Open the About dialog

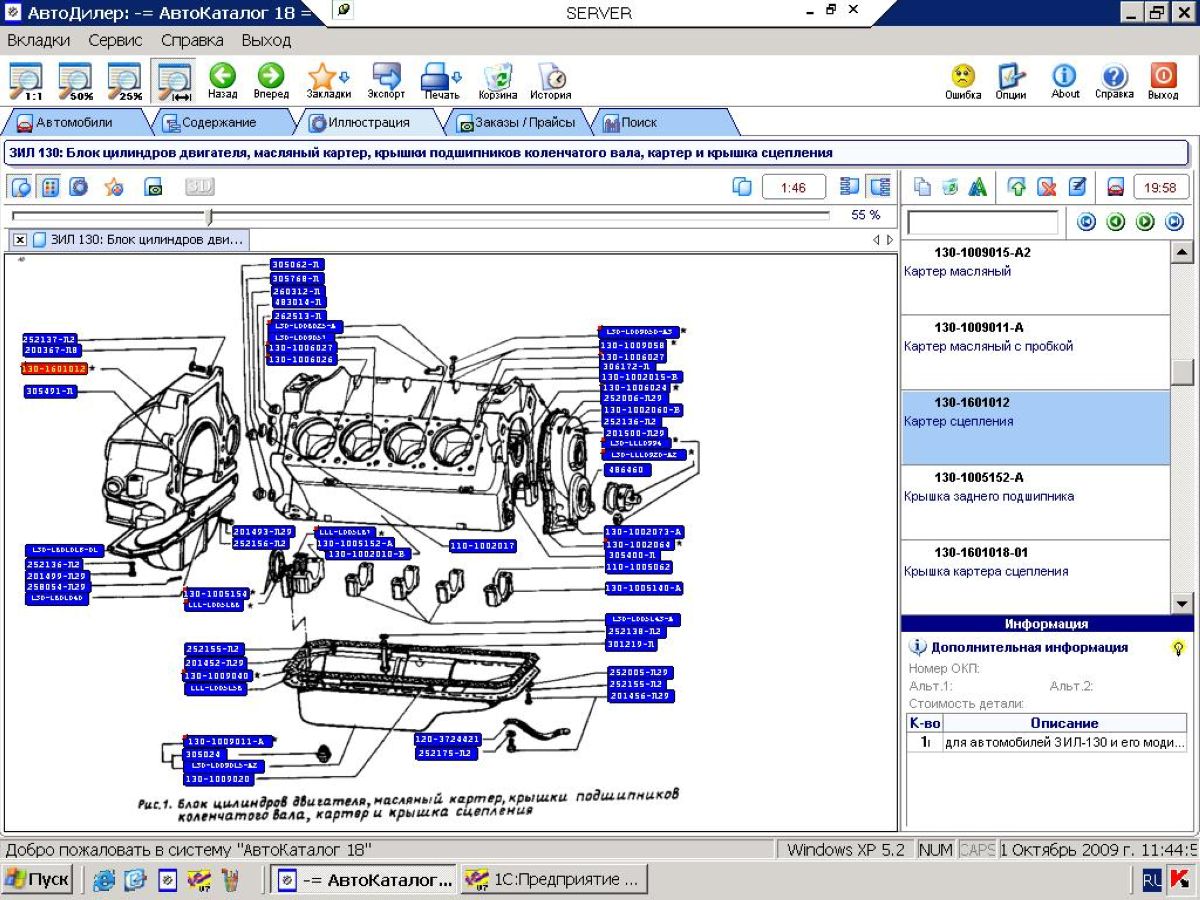click(x=1065, y=81)
